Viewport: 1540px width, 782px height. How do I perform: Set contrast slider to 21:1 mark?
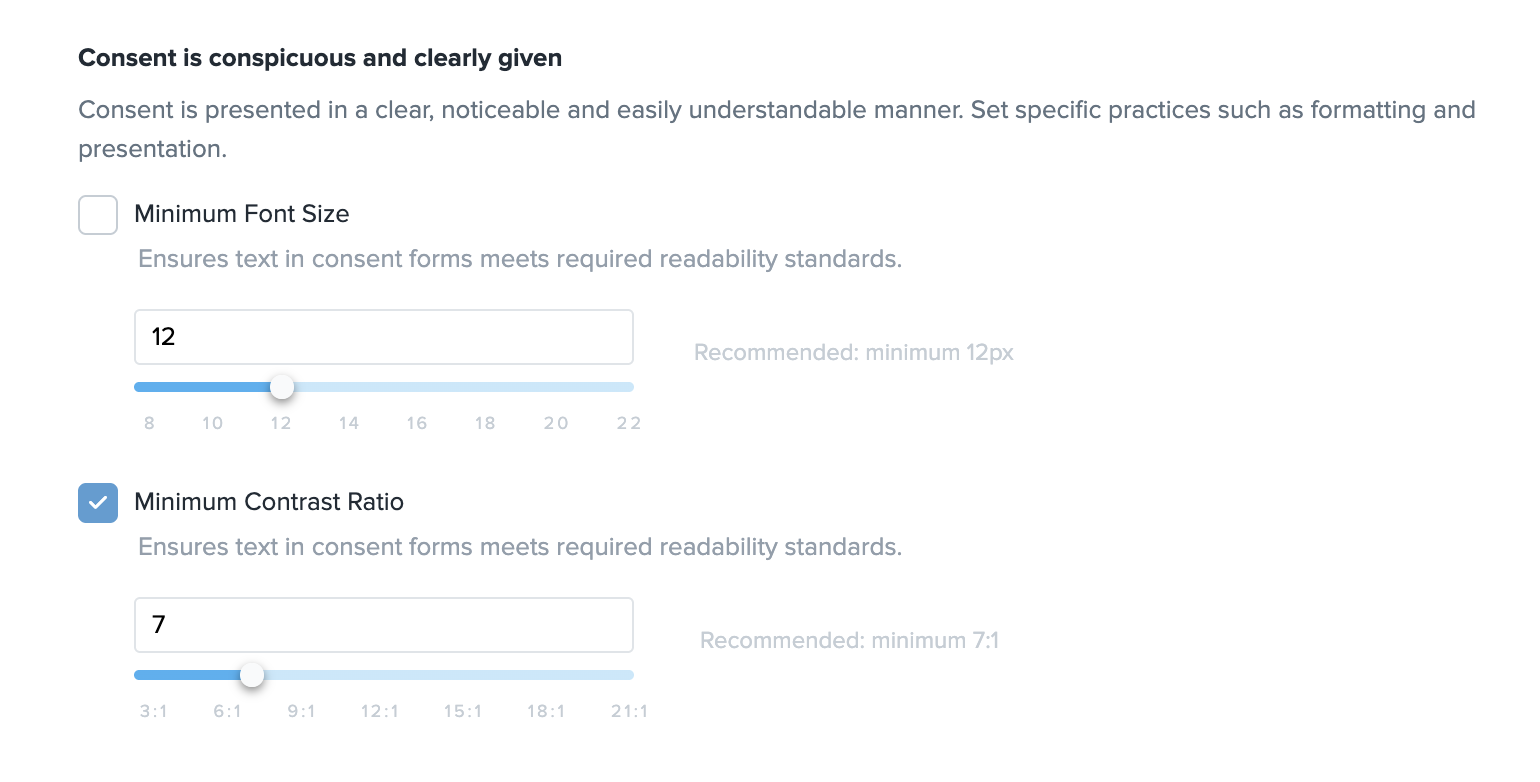click(630, 675)
